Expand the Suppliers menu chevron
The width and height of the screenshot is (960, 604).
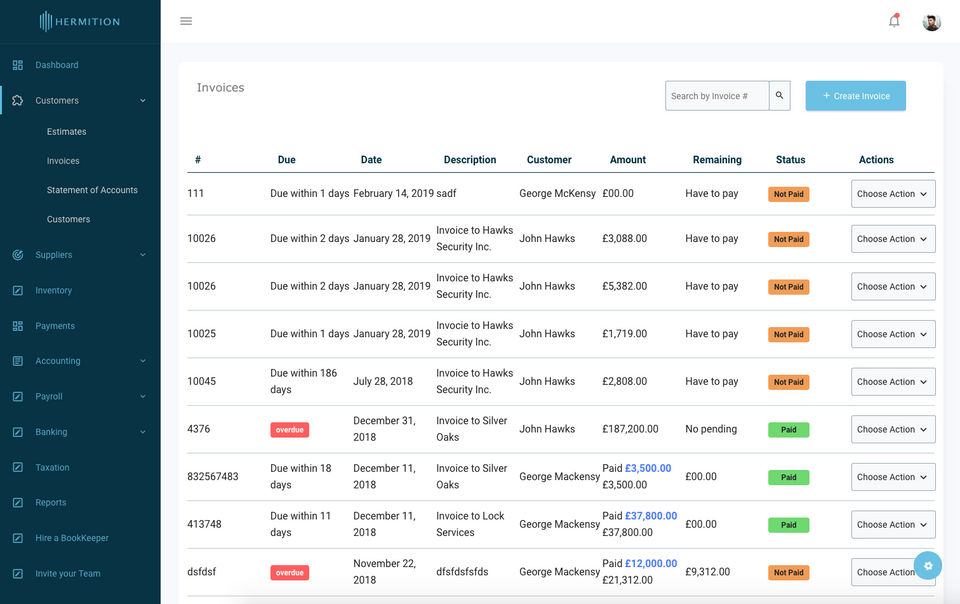pyautogui.click(x=143, y=255)
